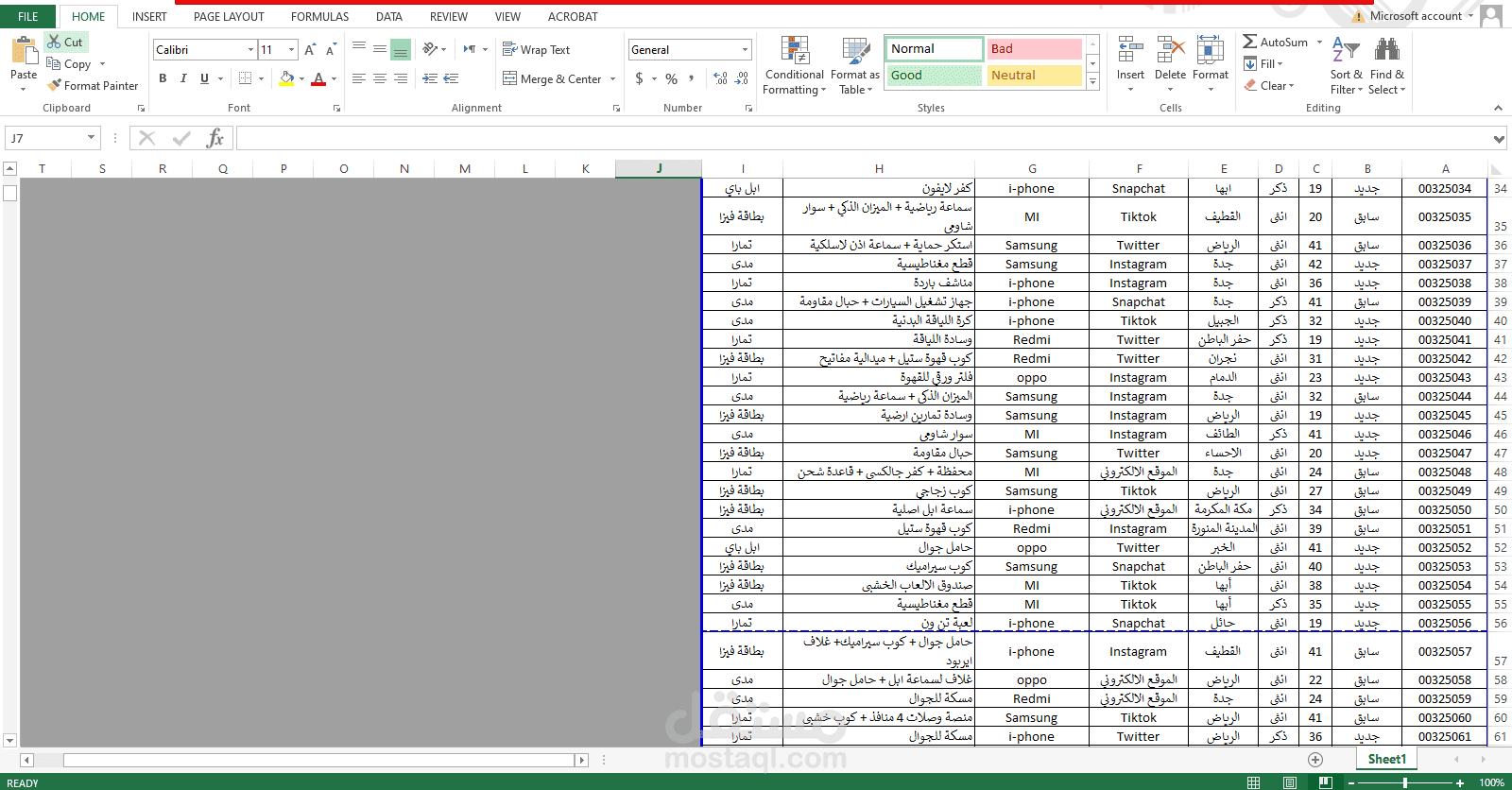The width and height of the screenshot is (1512, 790).
Task: Switch to REVIEW tab
Action: pos(449,16)
